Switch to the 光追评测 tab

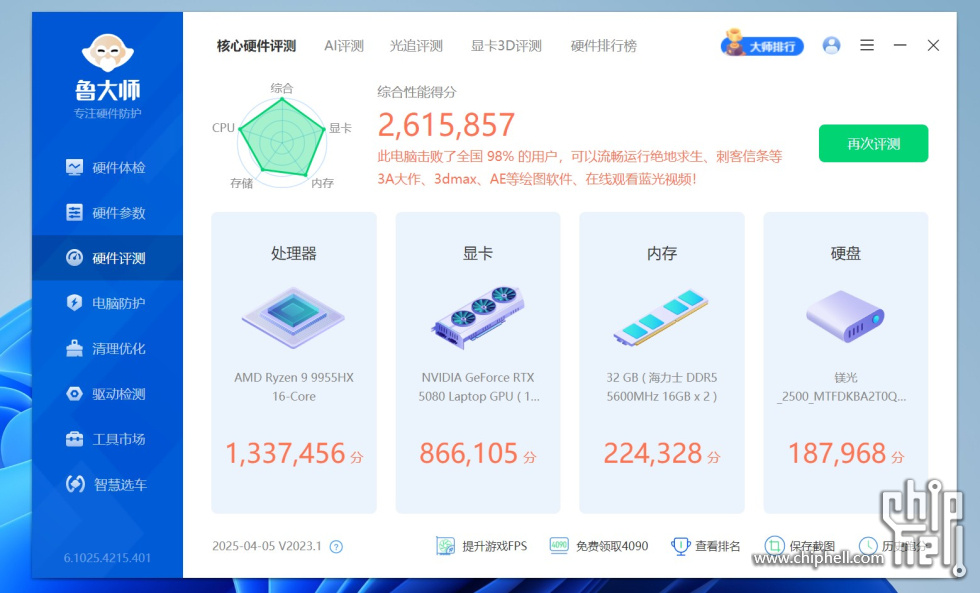(x=416, y=46)
